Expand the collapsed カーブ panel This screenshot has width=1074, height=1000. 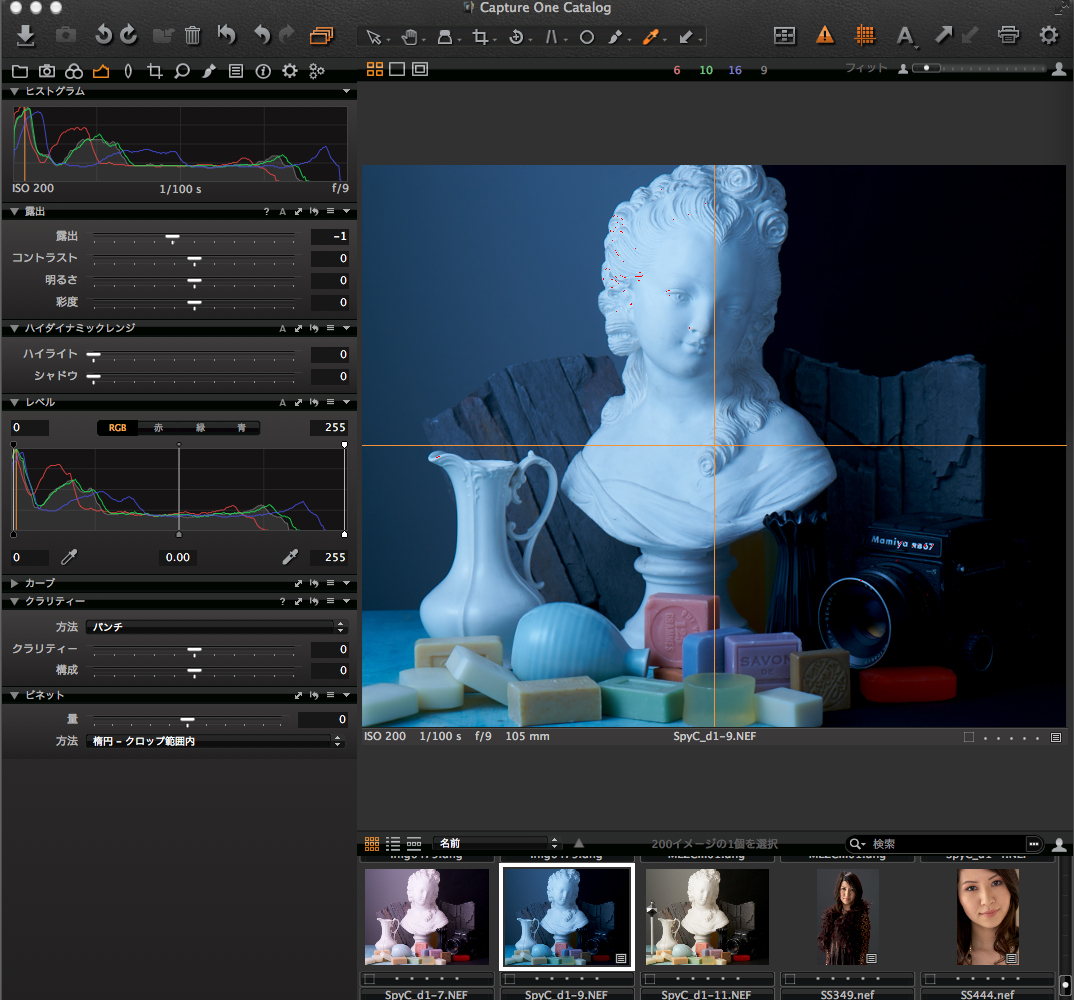(x=15, y=583)
